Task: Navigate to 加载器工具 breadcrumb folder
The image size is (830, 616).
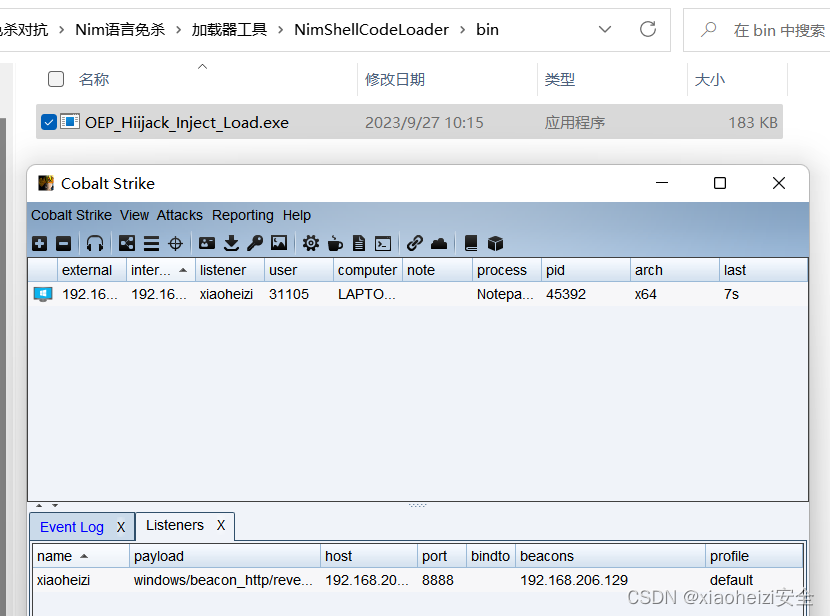Action: click(x=229, y=30)
